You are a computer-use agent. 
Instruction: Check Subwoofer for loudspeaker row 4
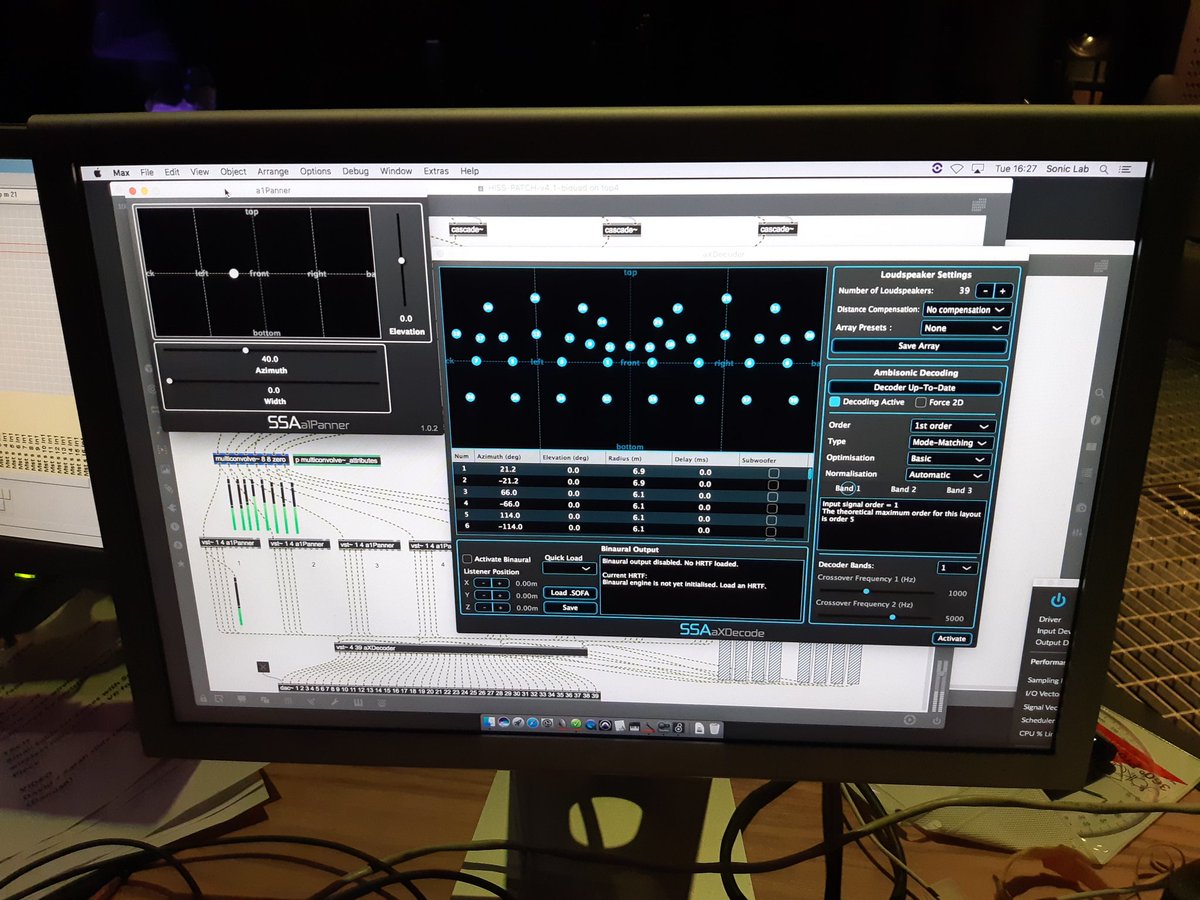tap(773, 508)
